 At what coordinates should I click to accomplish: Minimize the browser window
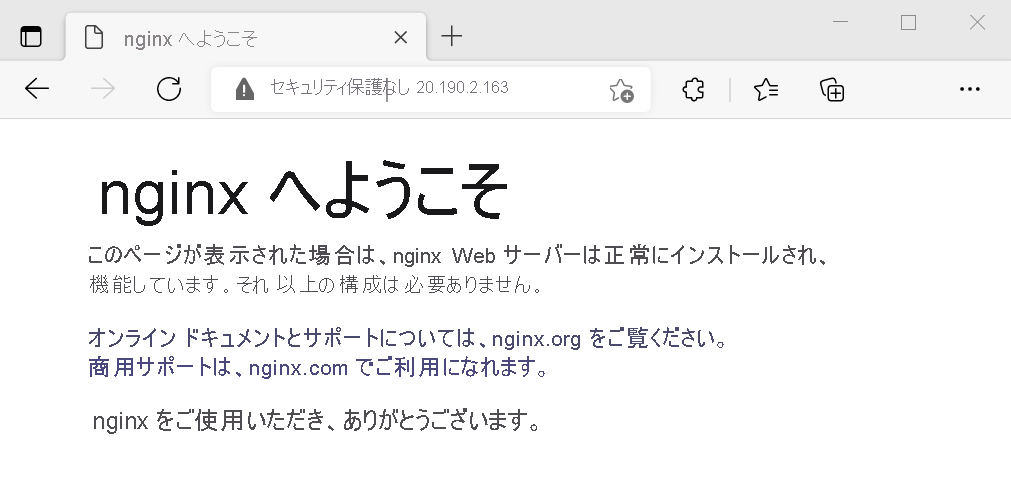[x=840, y=23]
